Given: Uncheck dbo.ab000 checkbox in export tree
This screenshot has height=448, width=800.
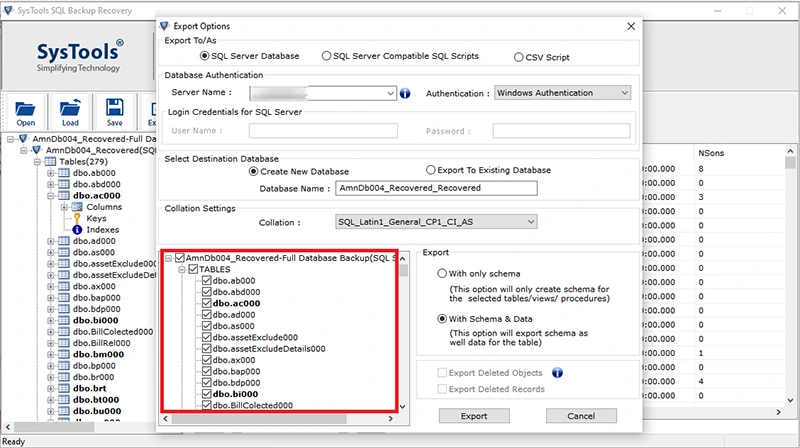Looking at the screenshot, I should [207, 280].
